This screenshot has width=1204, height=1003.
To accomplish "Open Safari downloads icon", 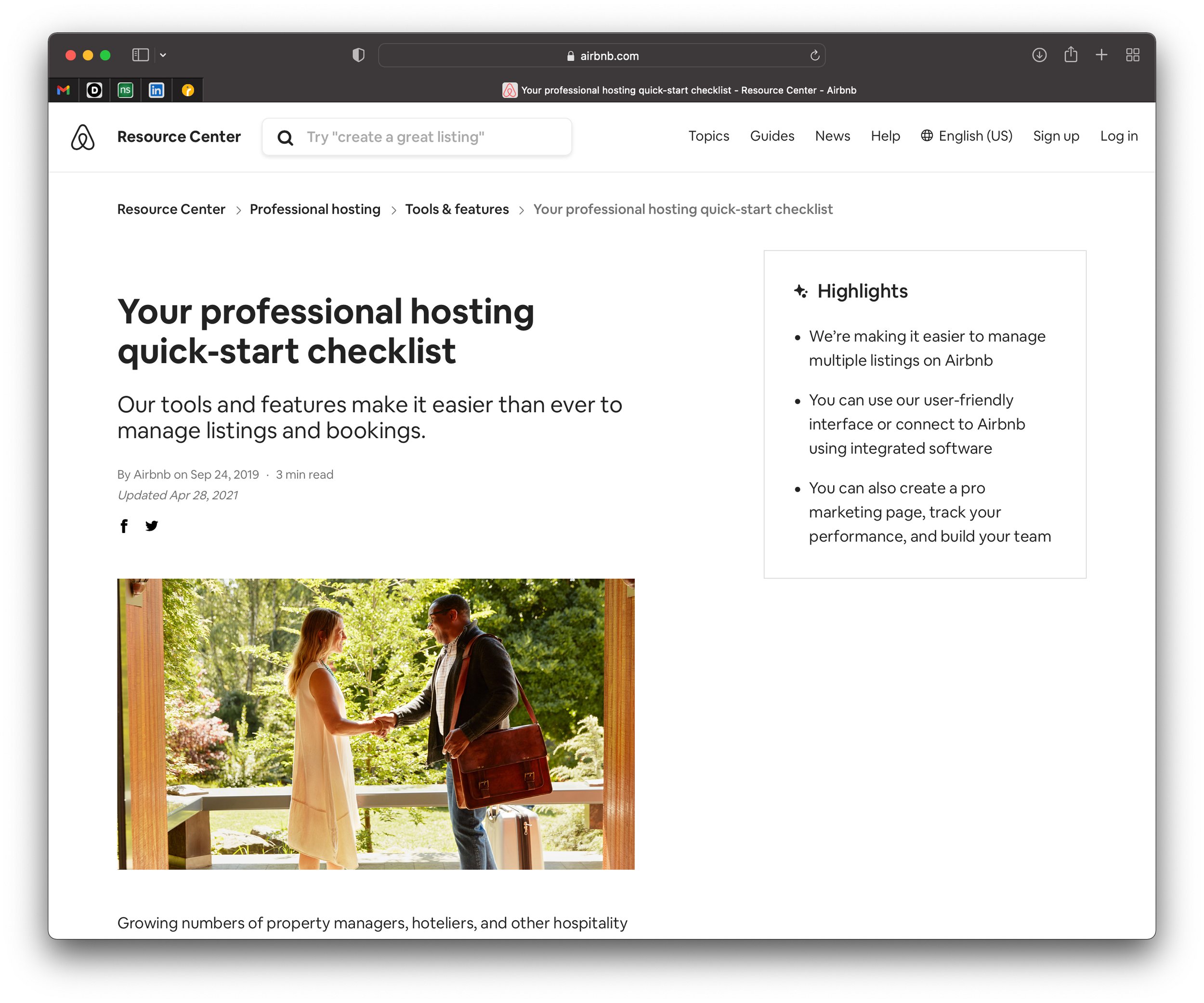I will point(1039,55).
